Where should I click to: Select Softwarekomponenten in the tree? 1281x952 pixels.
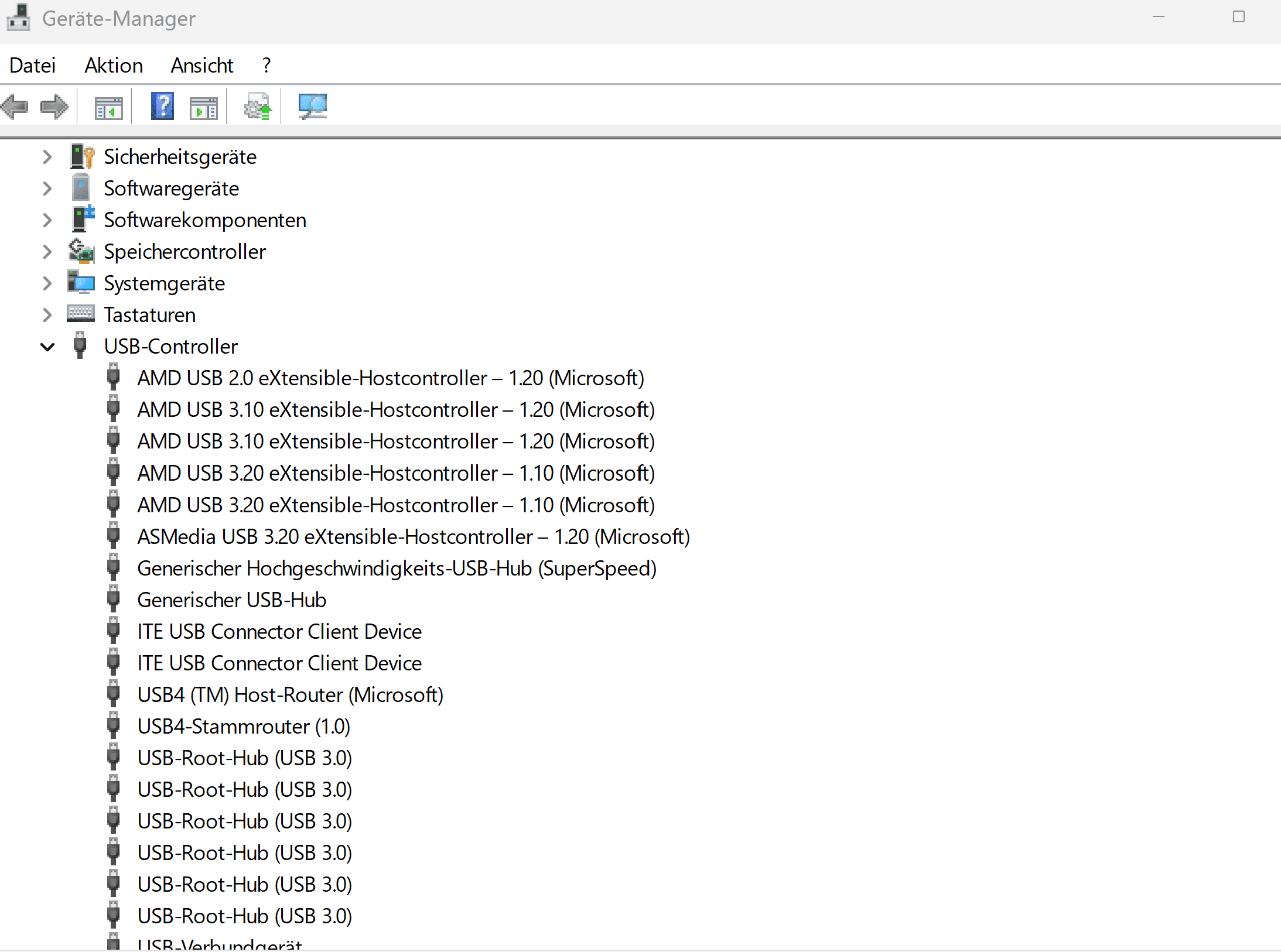pyautogui.click(x=205, y=220)
